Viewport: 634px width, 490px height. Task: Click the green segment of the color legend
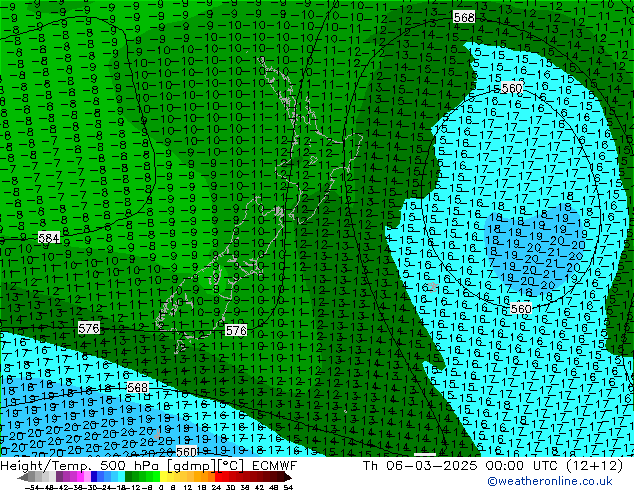tap(141, 477)
